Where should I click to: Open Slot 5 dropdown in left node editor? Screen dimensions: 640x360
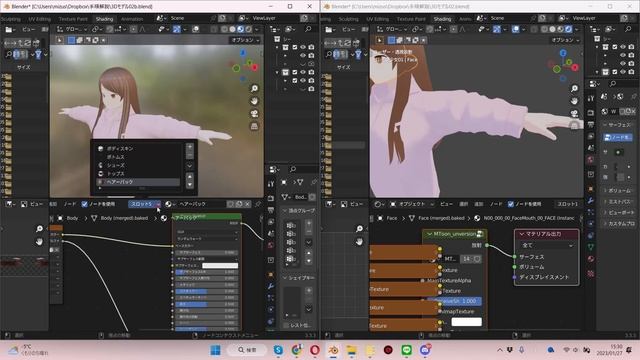(x=145, y=204)
